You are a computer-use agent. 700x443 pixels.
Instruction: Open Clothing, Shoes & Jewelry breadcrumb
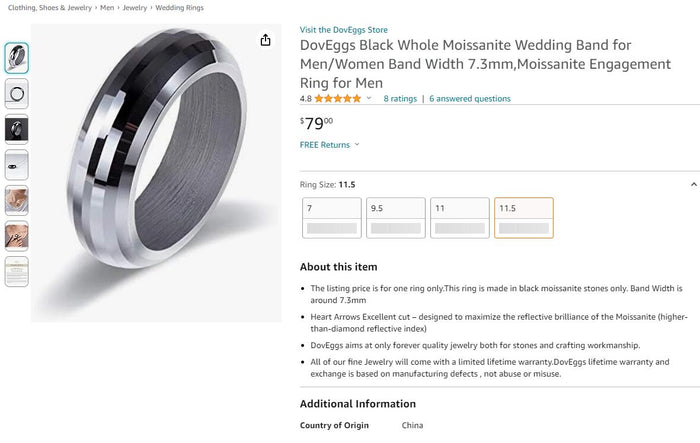[x=50, y=8]
